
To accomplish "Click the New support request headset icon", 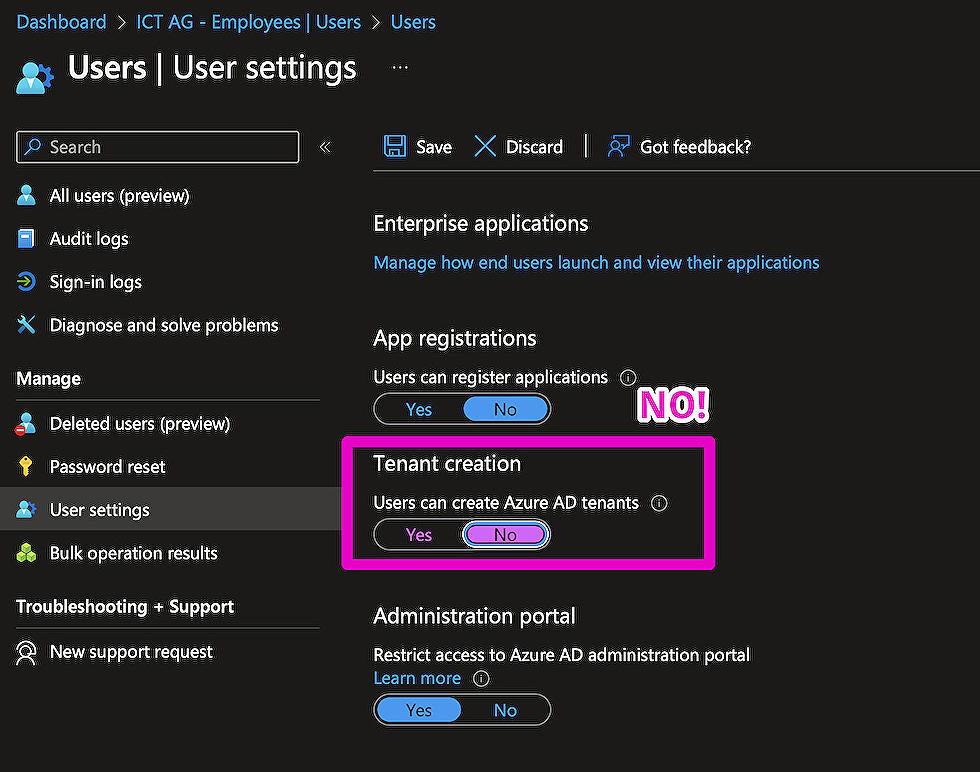I will [x=26, y=653].
